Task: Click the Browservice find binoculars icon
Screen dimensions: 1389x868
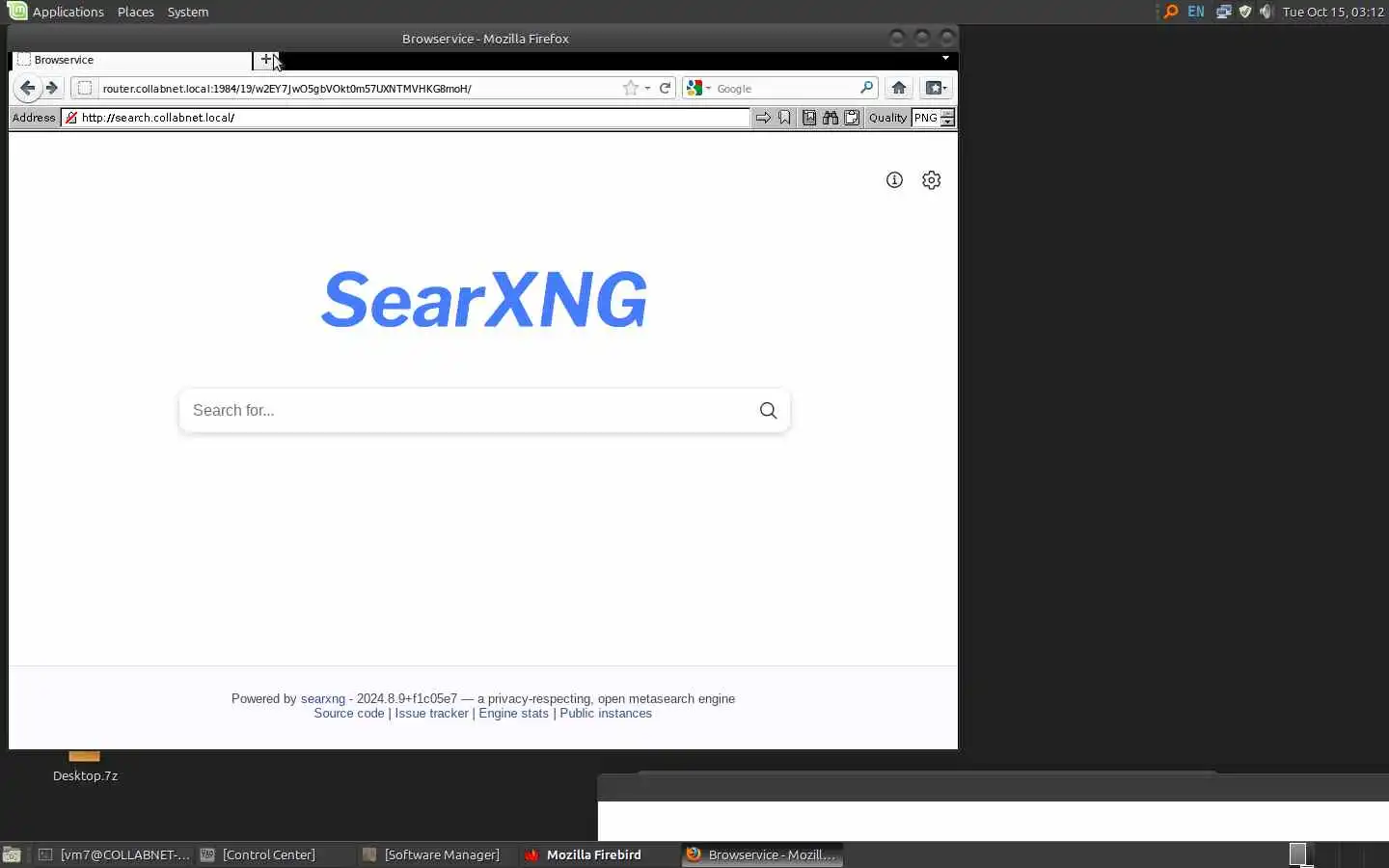Action: (831, 118)
